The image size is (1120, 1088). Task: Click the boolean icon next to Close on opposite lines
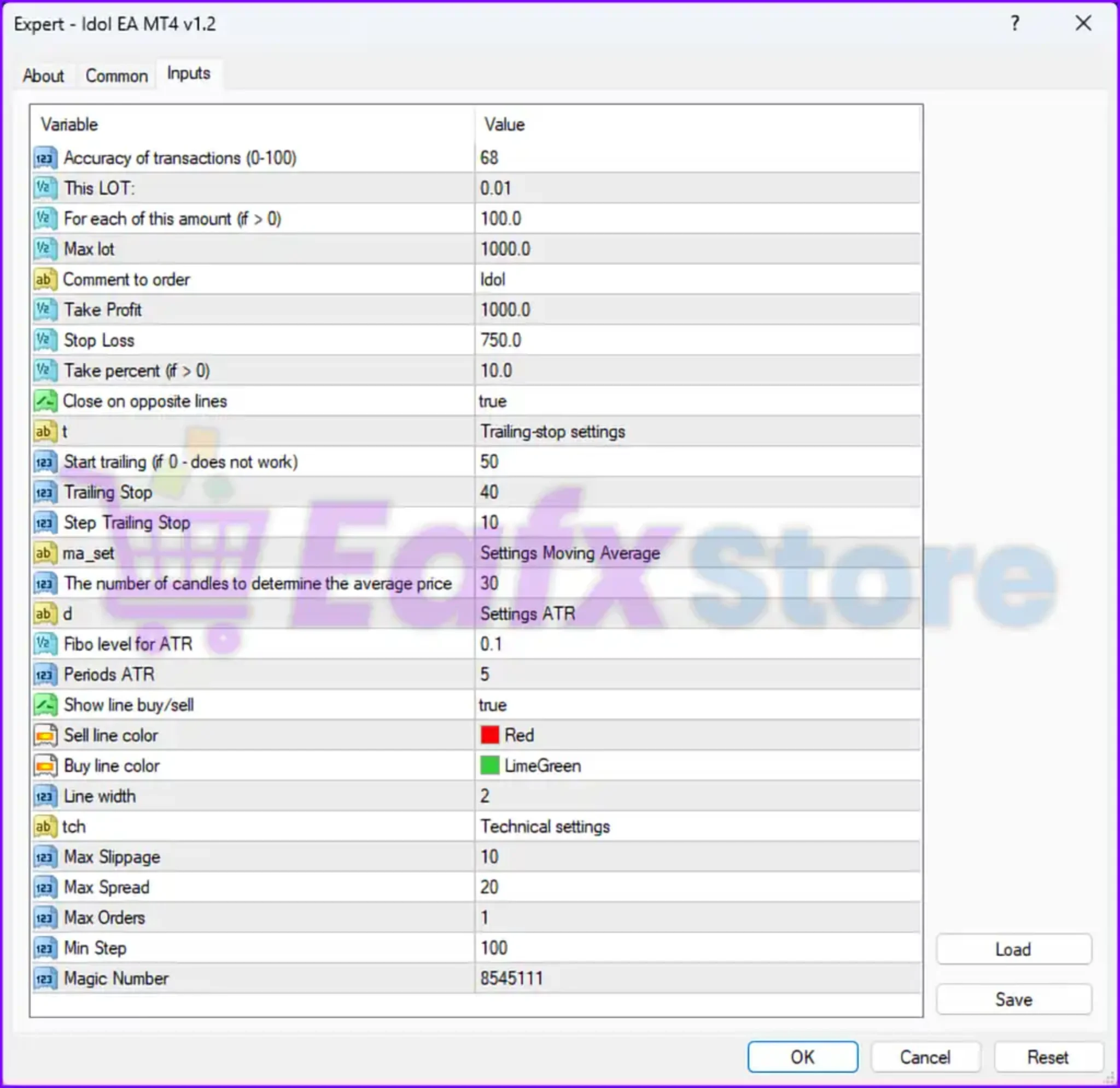coord(45,401)
